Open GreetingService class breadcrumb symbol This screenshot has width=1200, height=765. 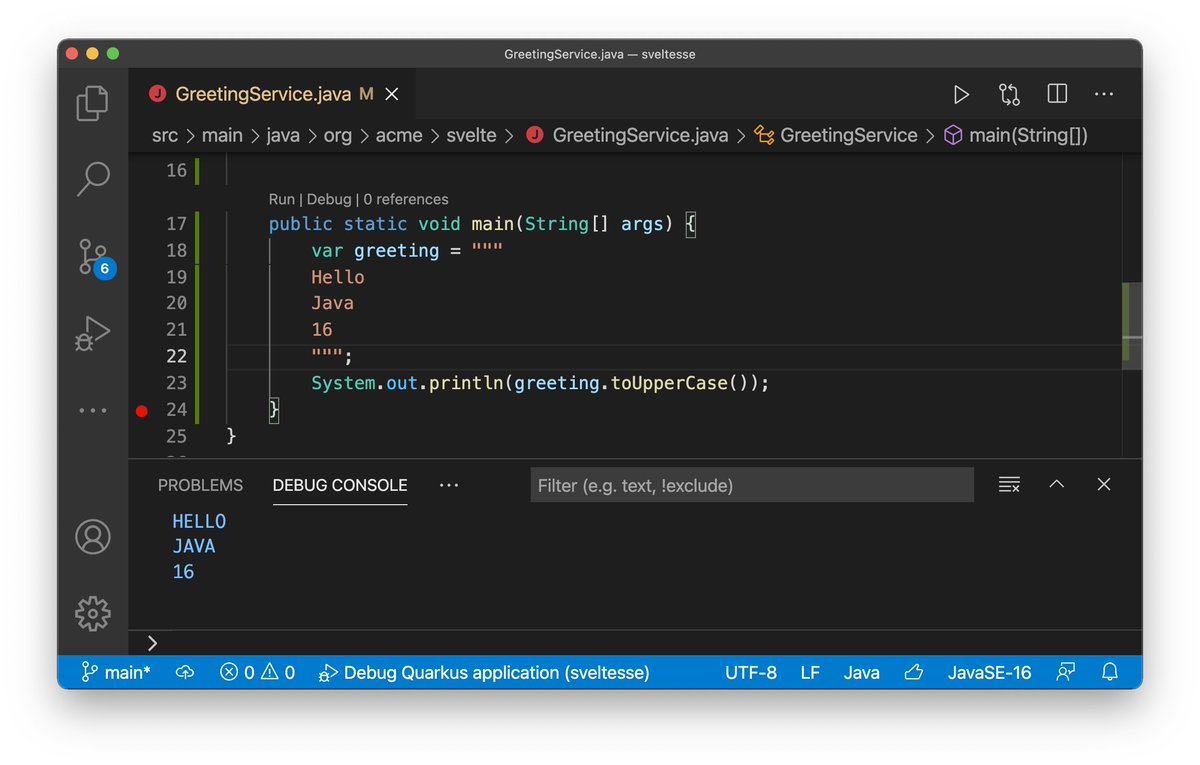point(837,135)
